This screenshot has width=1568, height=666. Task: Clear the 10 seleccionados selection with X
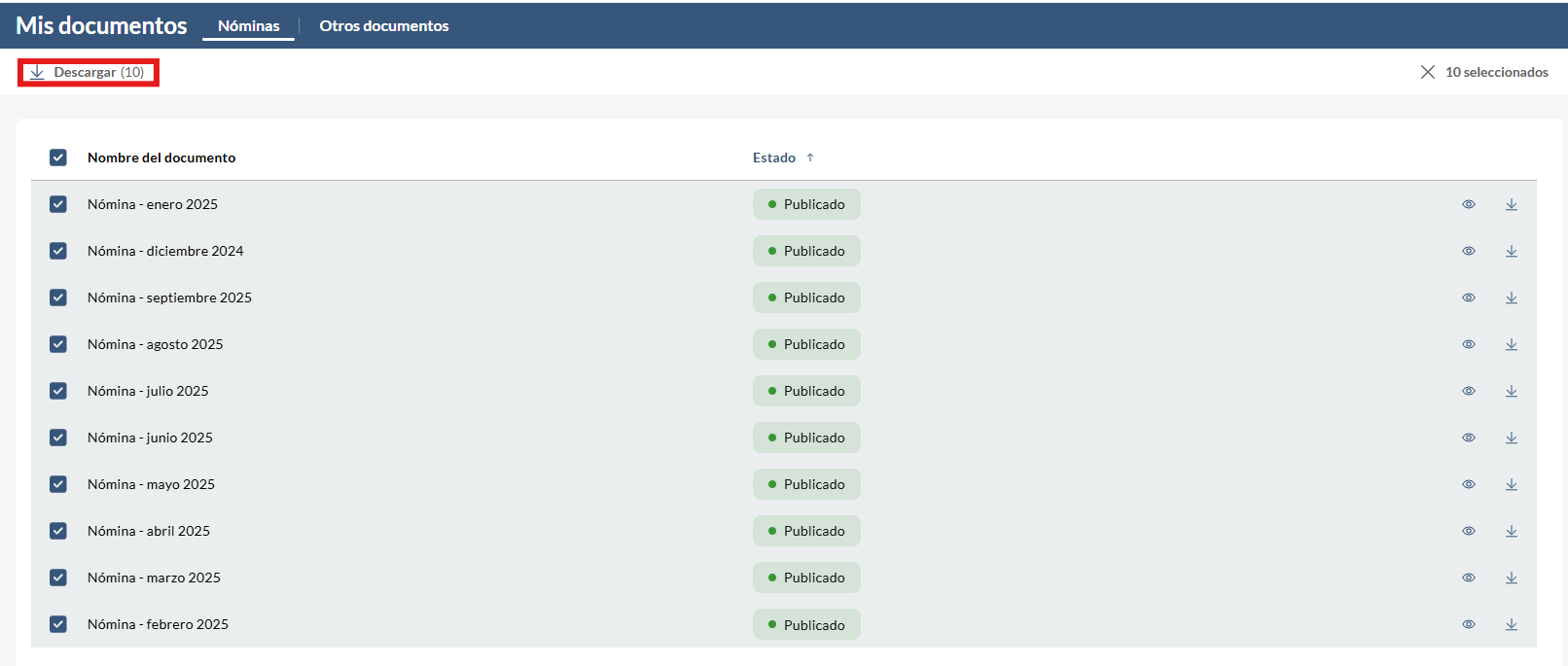coord(1428,72)
